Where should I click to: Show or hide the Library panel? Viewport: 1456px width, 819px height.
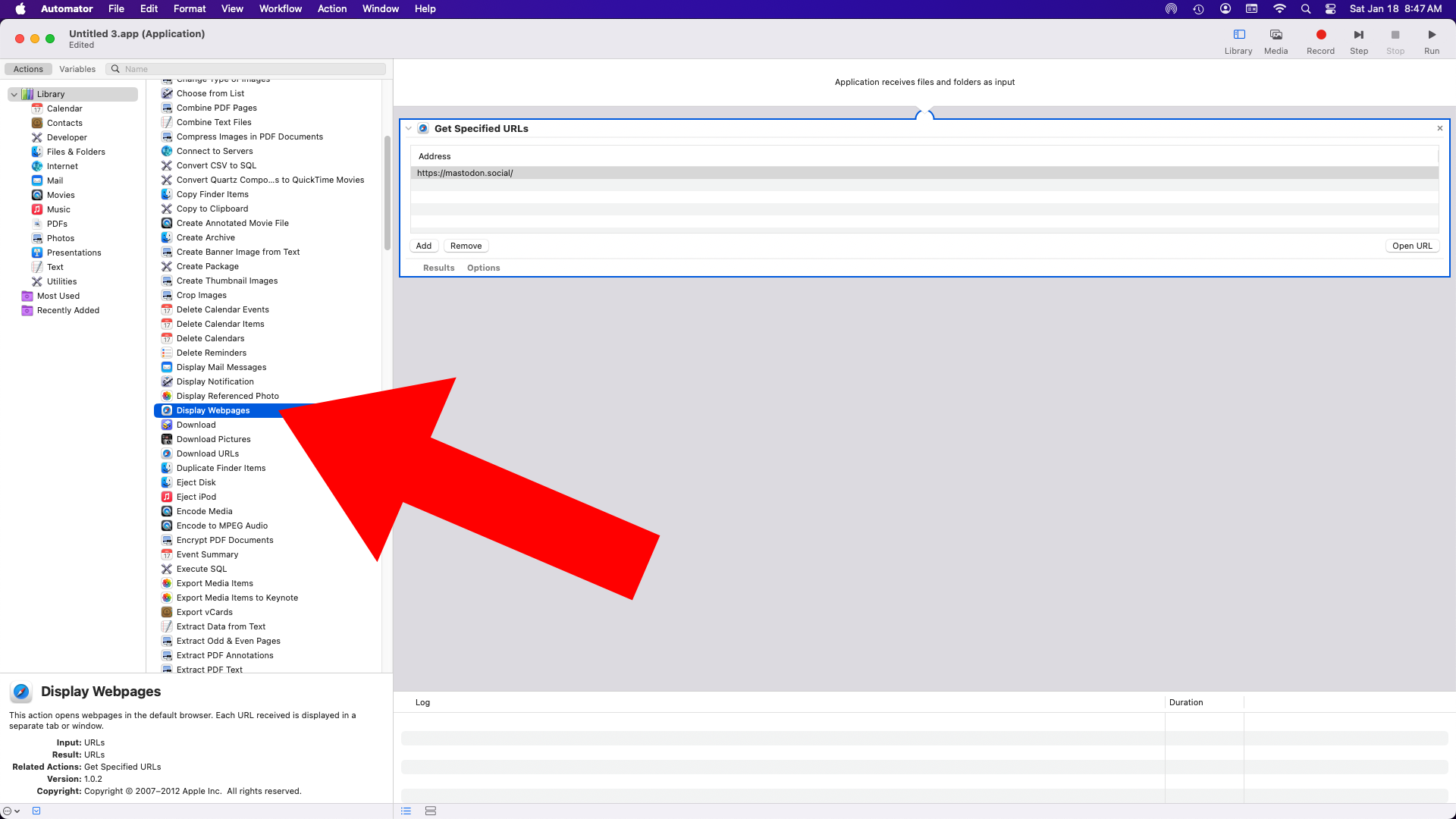pyautogui.click(x=1238, y=42)
